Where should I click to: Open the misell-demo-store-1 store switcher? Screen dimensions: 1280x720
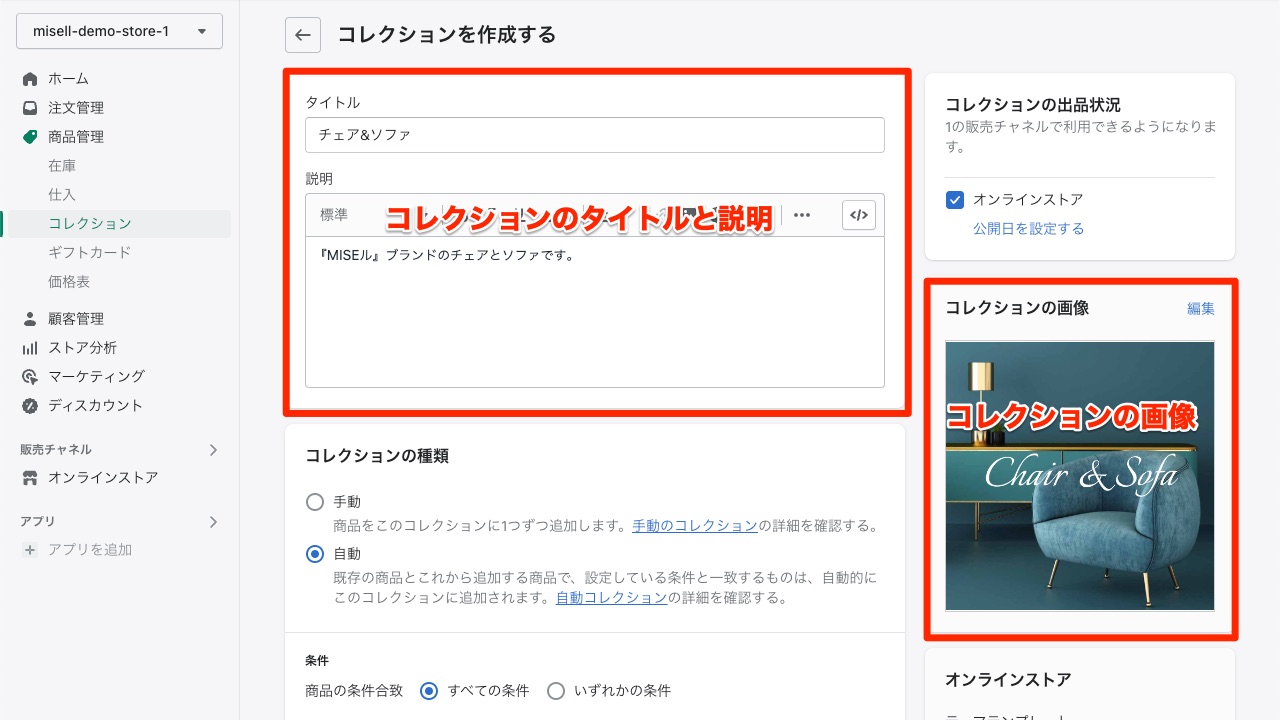click(x=119, y=31)
